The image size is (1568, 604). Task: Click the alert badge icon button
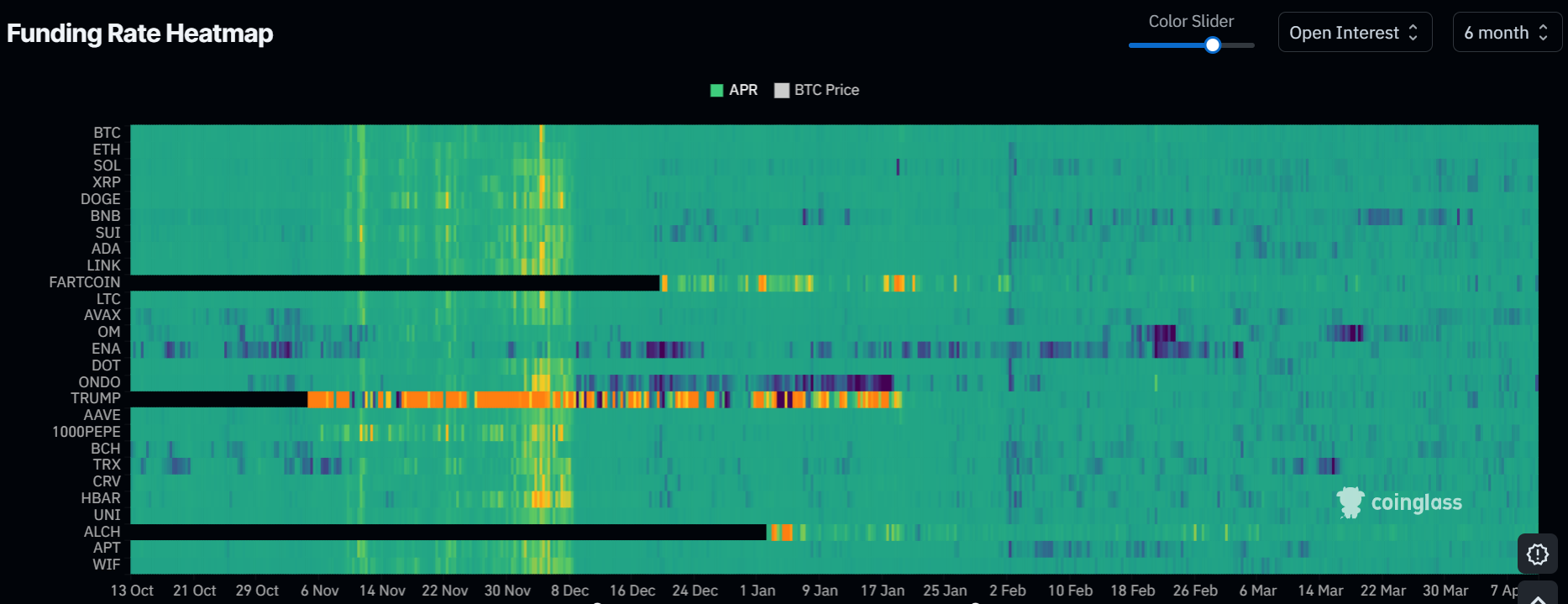click(1537, 554)
